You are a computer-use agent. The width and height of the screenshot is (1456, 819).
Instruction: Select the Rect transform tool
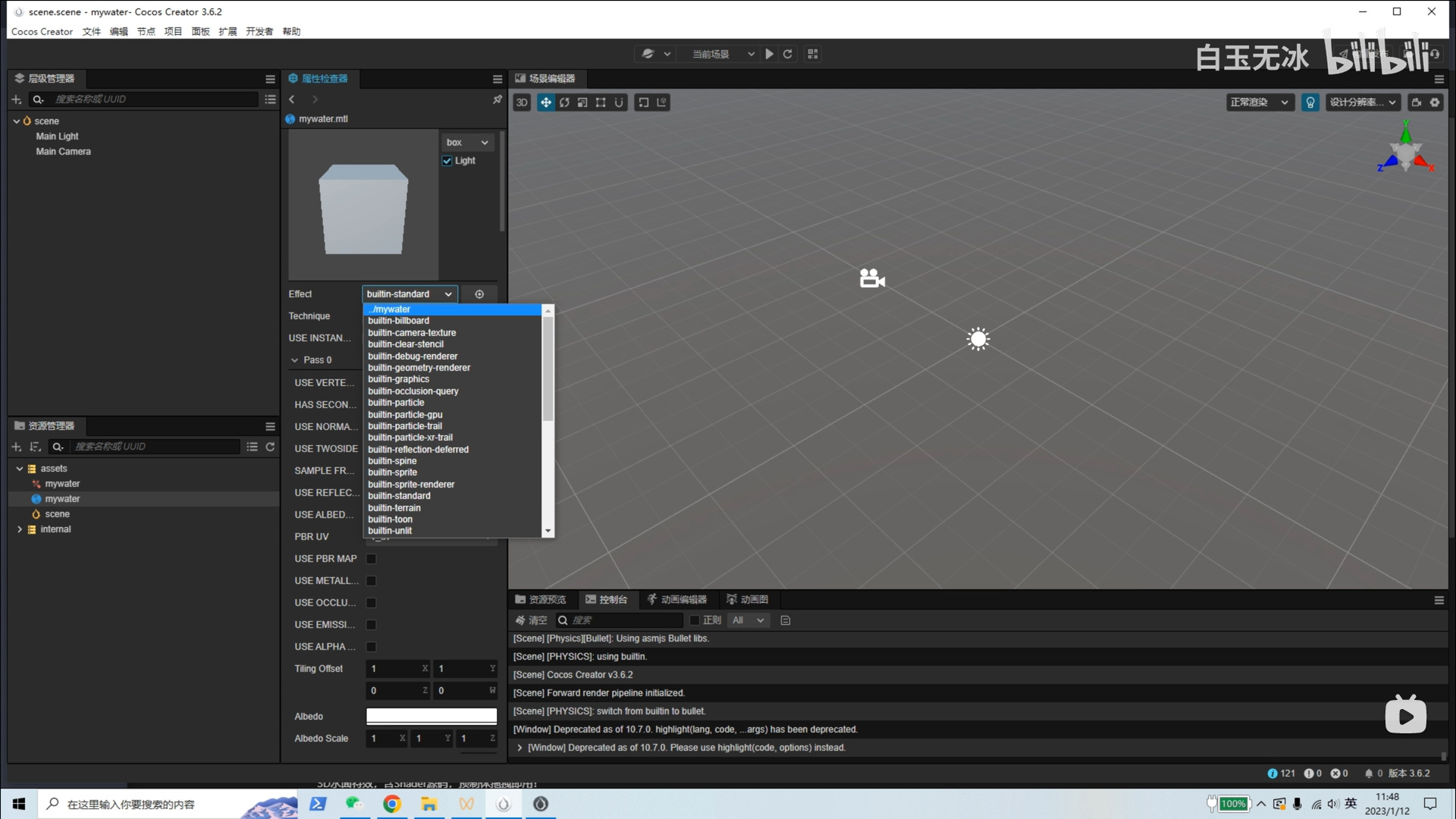point(601,102)
